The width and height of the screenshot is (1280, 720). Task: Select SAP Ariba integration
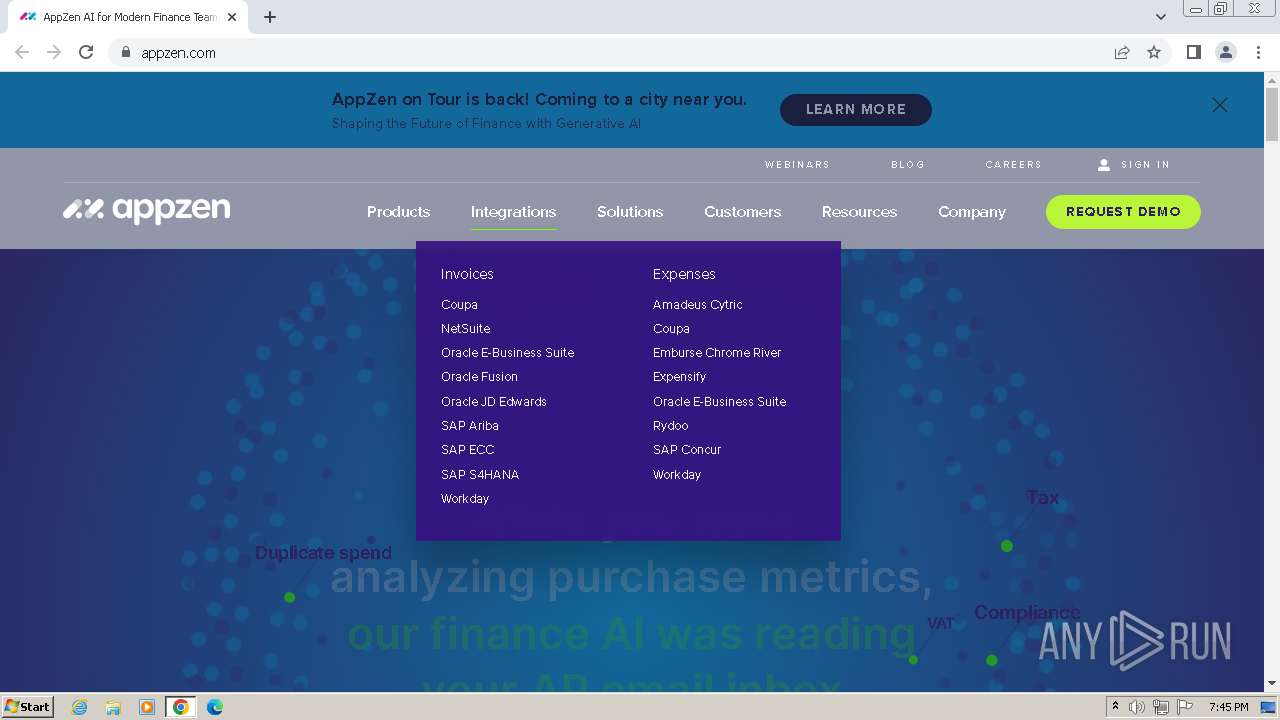click(469, 425)
